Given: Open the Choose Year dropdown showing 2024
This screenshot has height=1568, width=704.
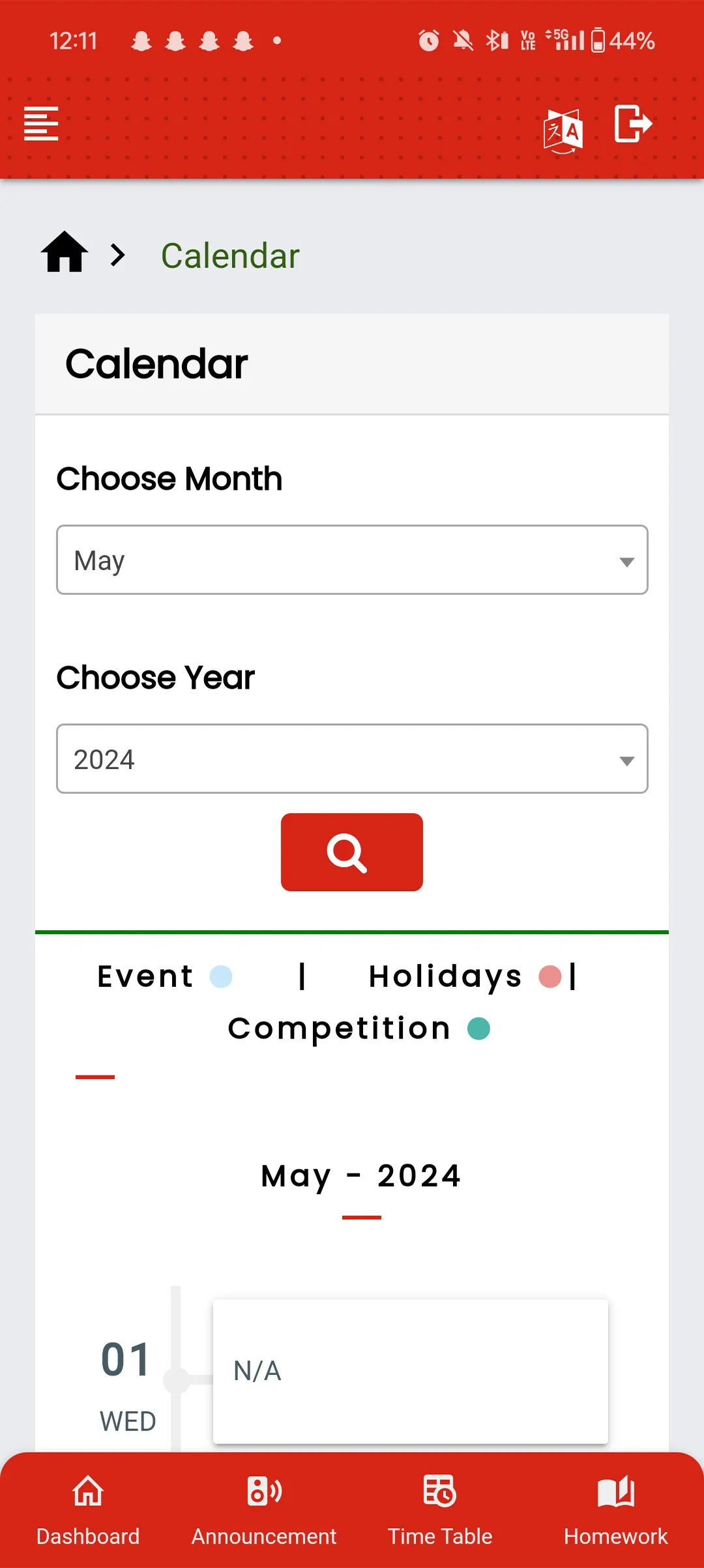Looking at the screenshot, I should pyautogui.click(x=352, y=759).
